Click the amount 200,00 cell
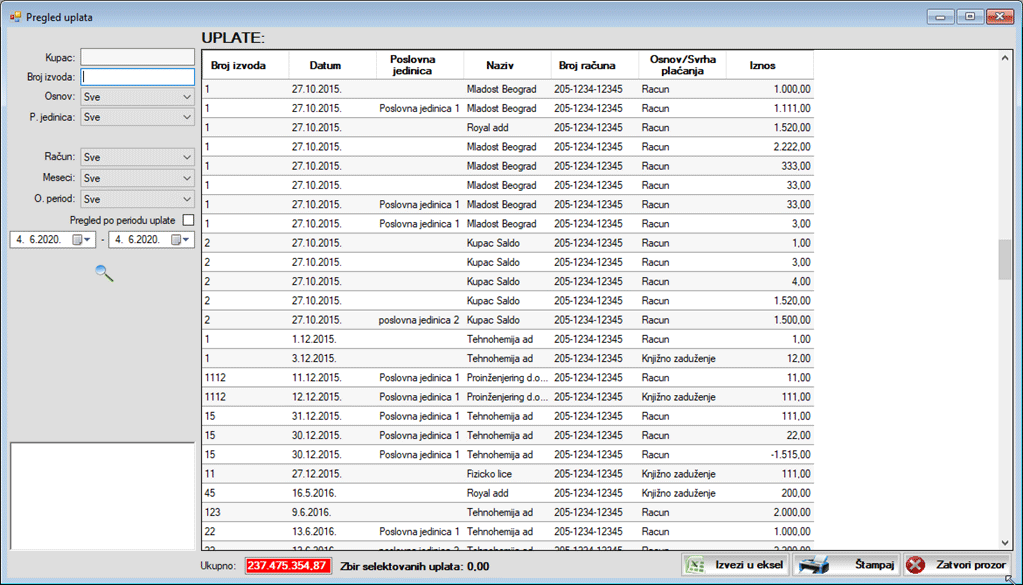This screenshot has width=1023, height=585. coord(769,493)
